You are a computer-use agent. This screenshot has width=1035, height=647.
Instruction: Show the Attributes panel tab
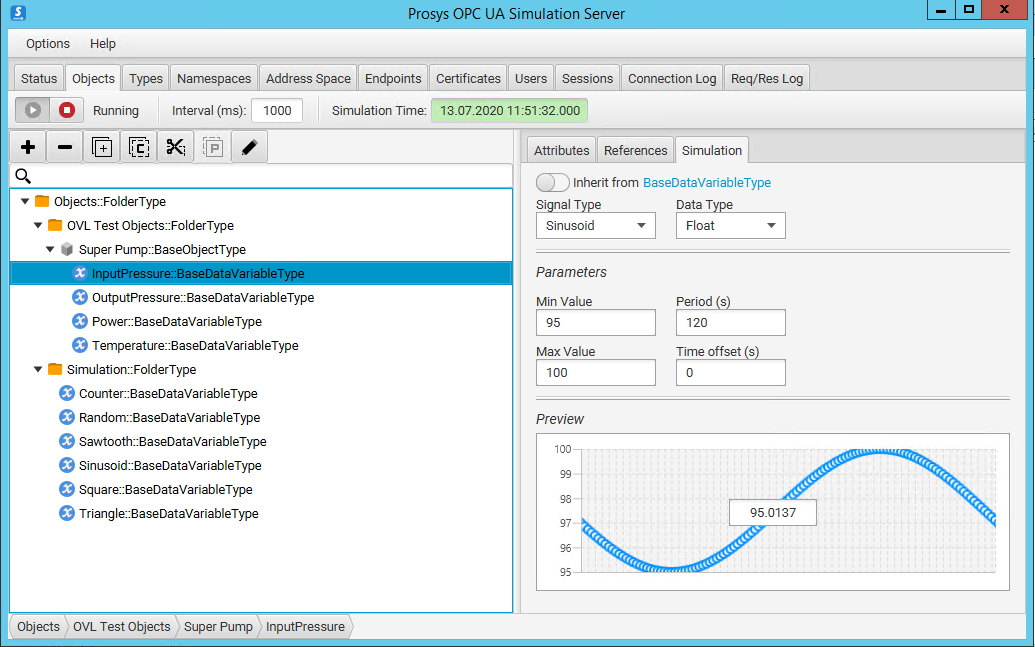pyautogui.click(x=562, y=151)
